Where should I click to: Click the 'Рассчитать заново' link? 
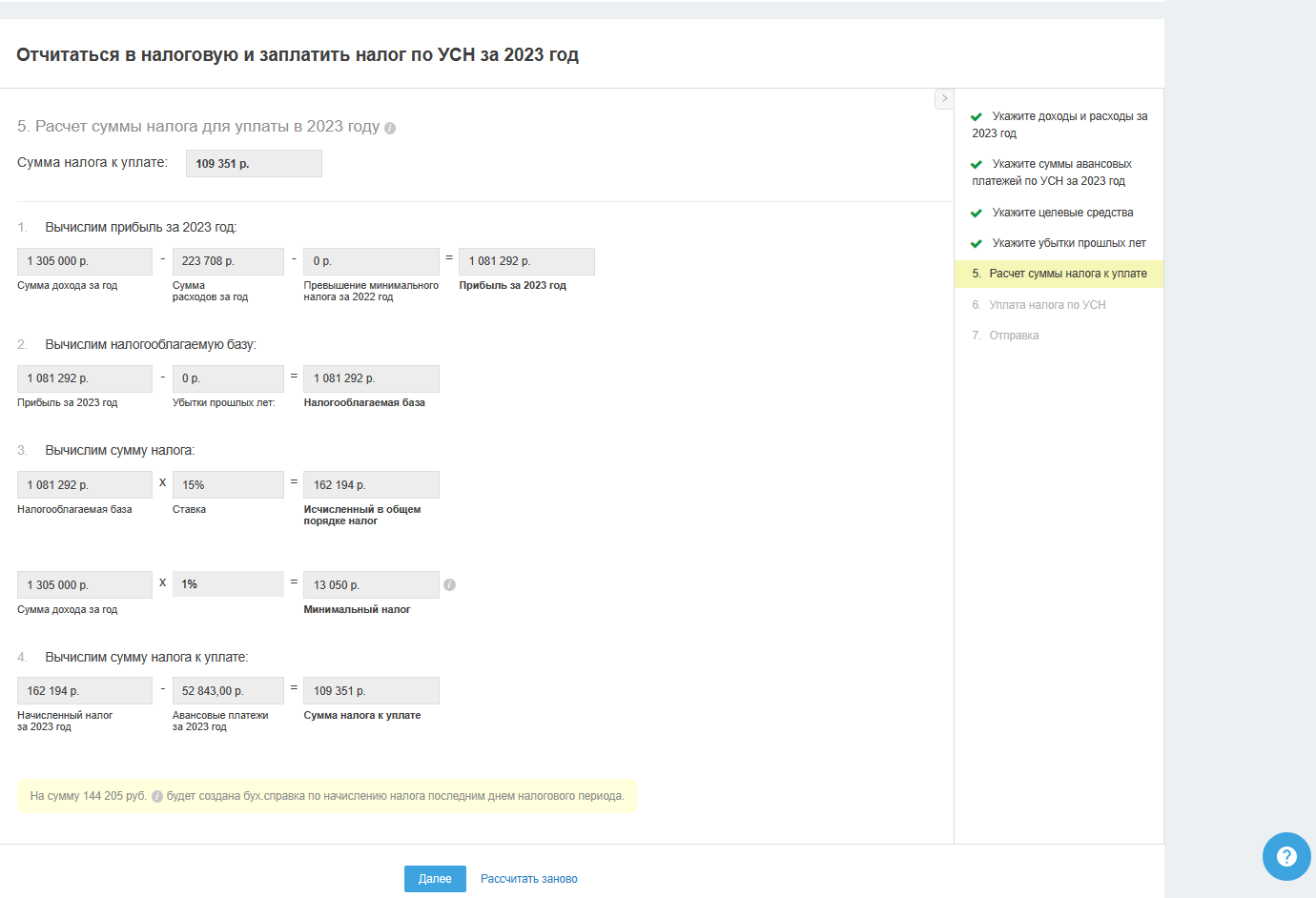(x=528, y=879)
